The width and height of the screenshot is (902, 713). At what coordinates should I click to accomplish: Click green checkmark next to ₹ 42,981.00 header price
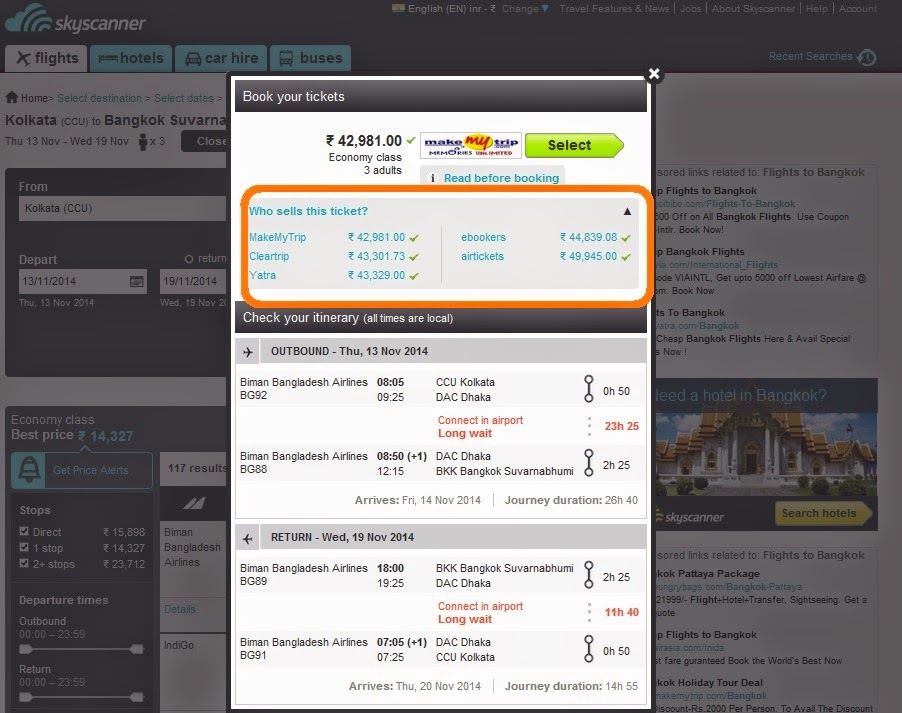[x=411, y=140]
